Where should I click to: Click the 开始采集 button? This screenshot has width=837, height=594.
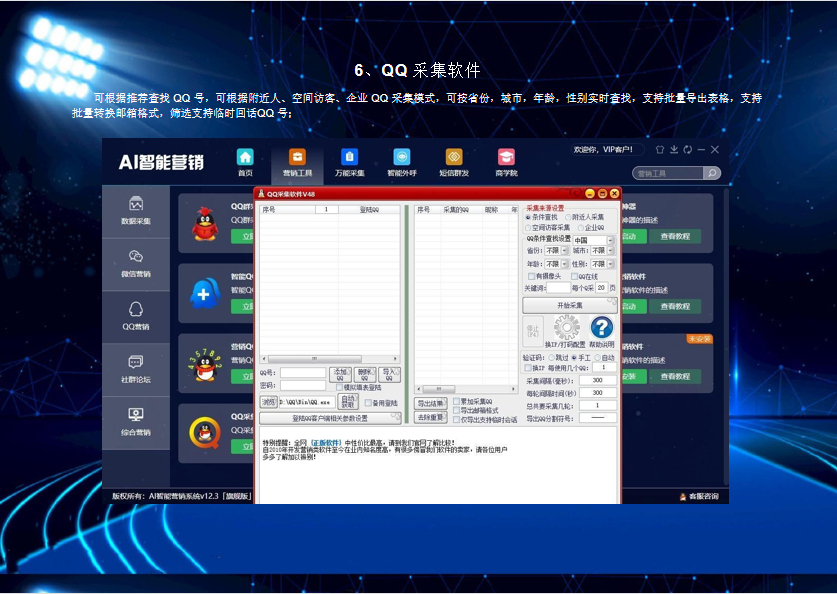570,305
